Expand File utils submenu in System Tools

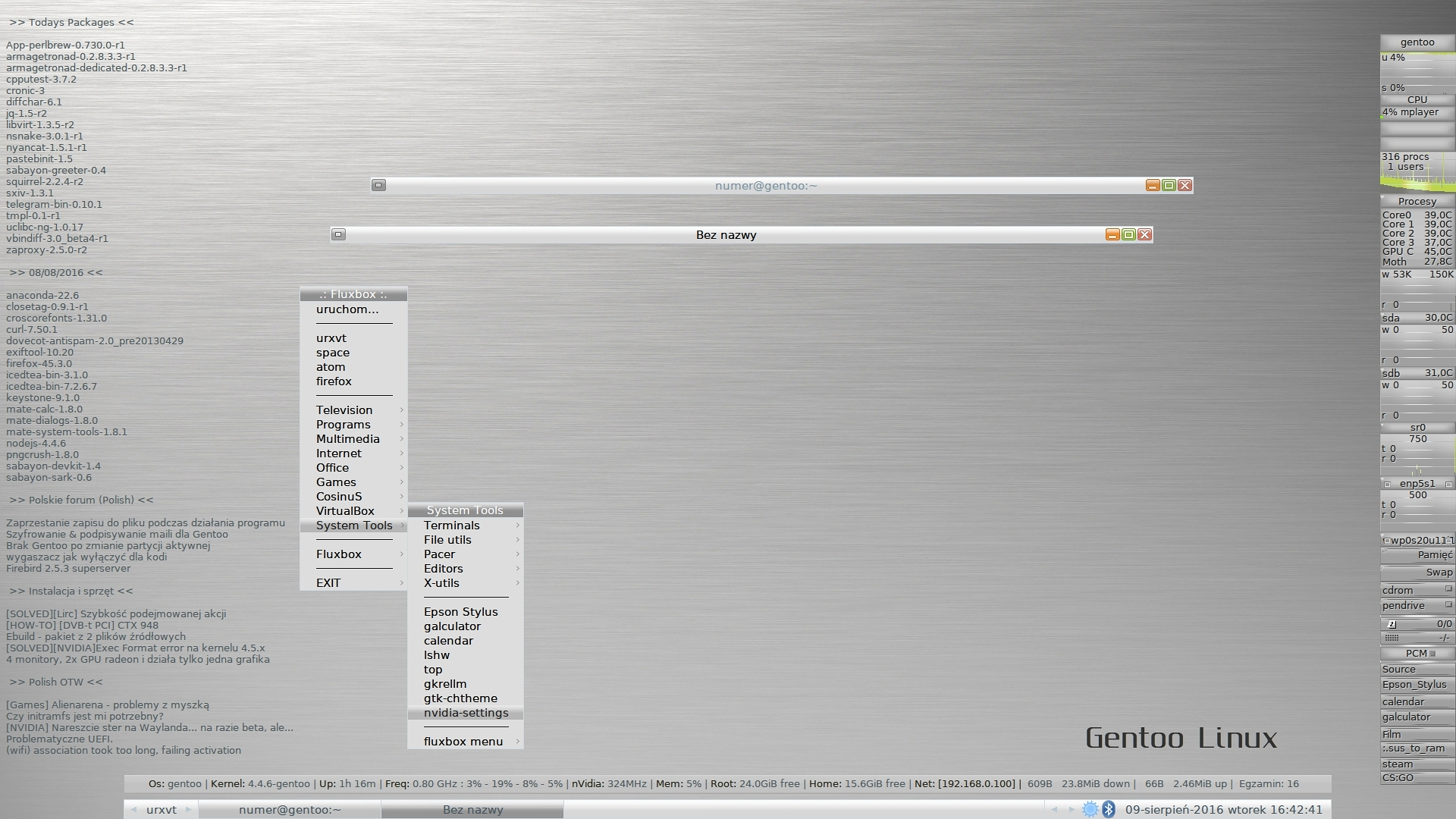[466, 539]
